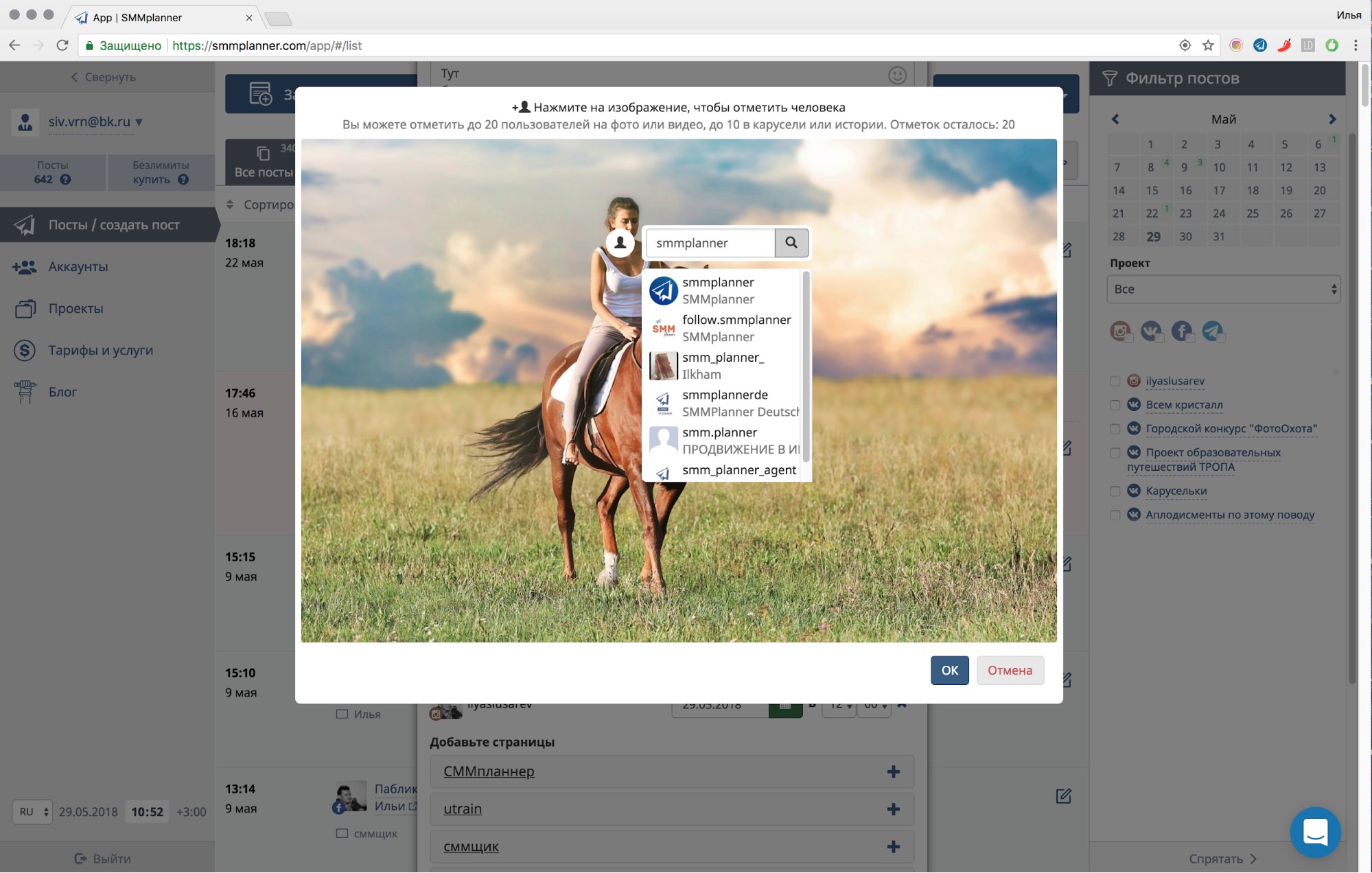This screenshot has height=873, width=1372.
Task: Cancel tagging with Отмена button
Action: 1010,670
